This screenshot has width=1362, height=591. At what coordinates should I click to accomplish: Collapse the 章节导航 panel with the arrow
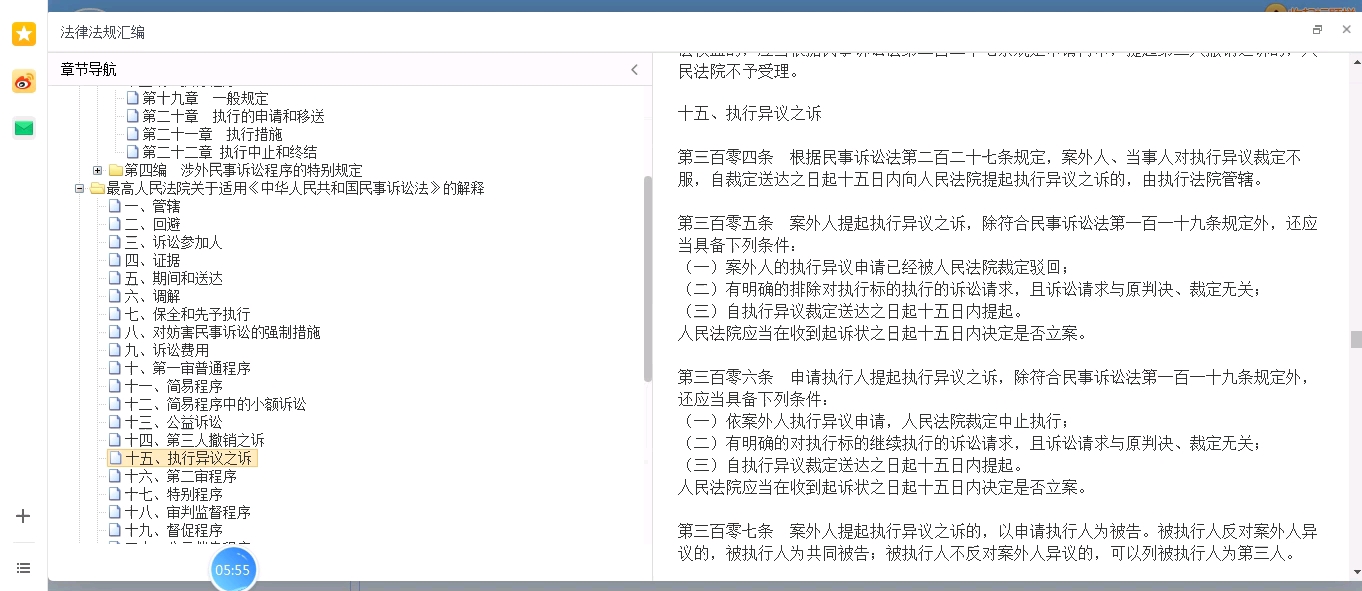click(x=633, y=69)
